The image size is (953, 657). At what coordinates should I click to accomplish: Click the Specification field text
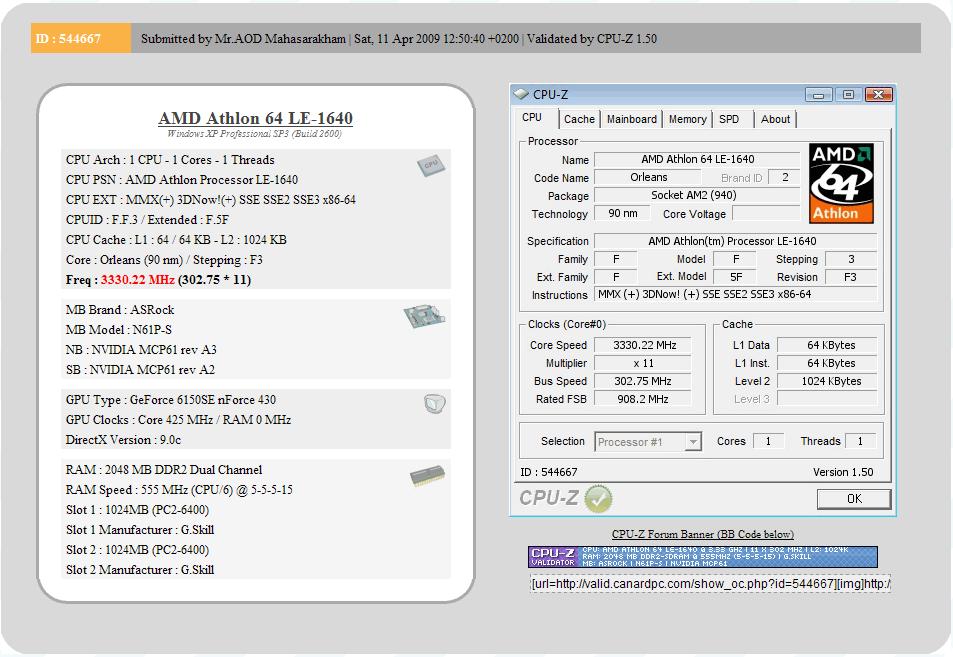(735, 241)
